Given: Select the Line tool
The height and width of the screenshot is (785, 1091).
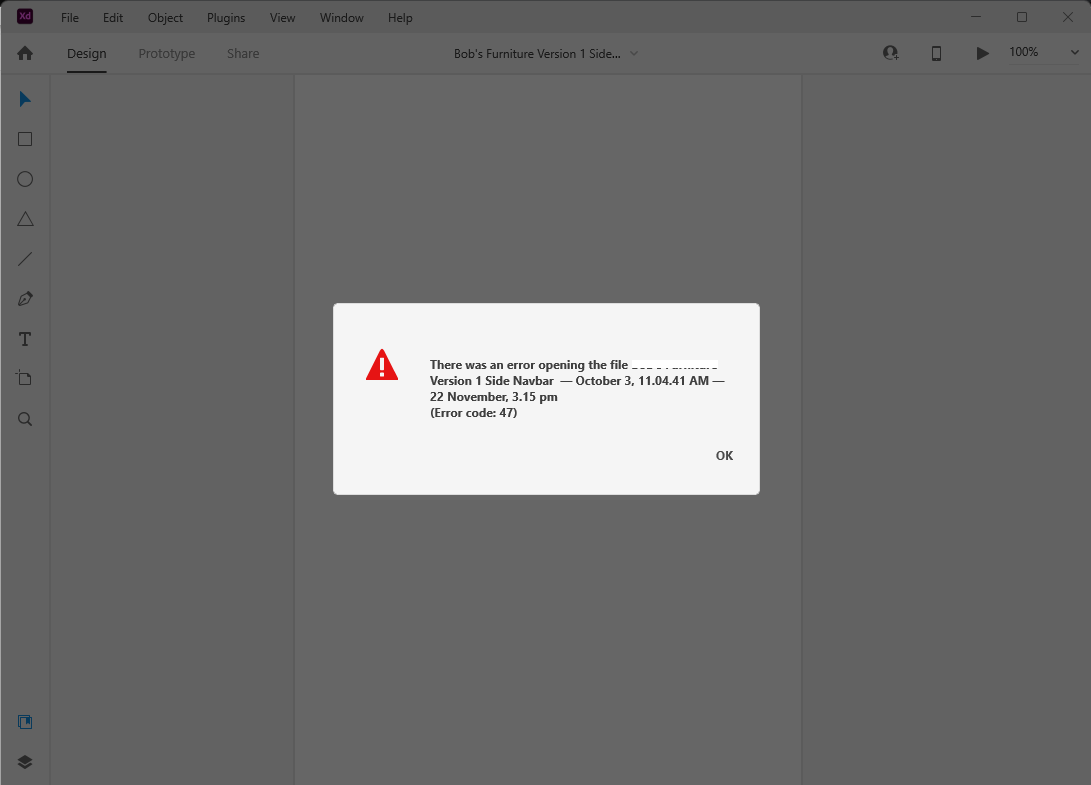Looking at the screenshot, I should tap(25, 260).
